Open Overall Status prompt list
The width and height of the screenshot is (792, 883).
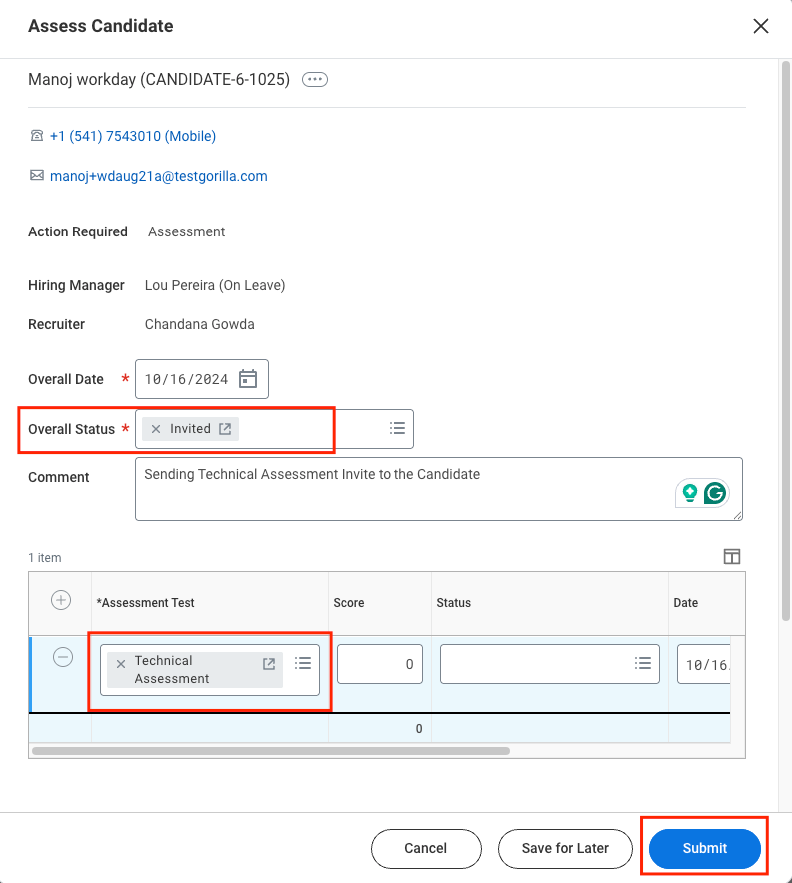point(397,429)
